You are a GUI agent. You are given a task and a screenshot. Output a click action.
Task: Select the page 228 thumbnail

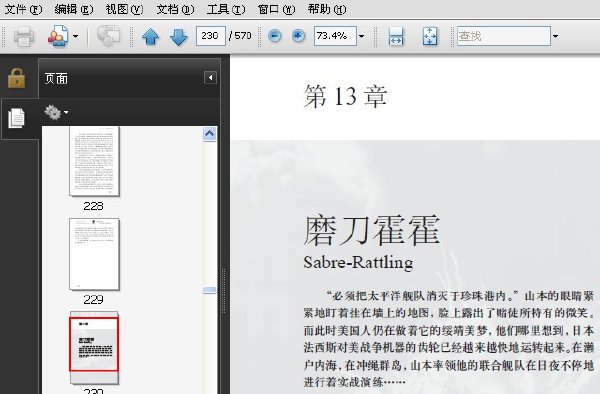tap(94, 161)
